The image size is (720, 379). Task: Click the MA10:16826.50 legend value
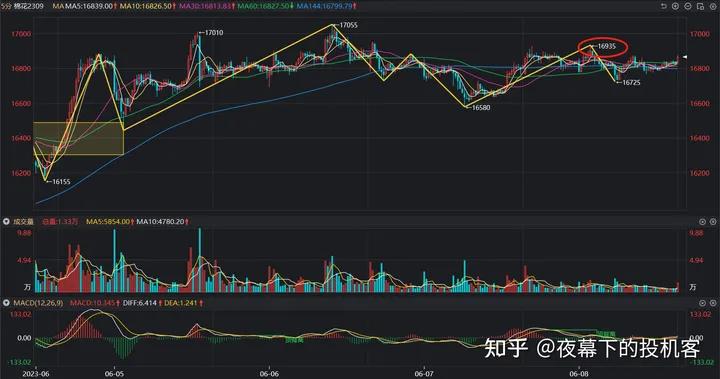[x=146, y=6]
